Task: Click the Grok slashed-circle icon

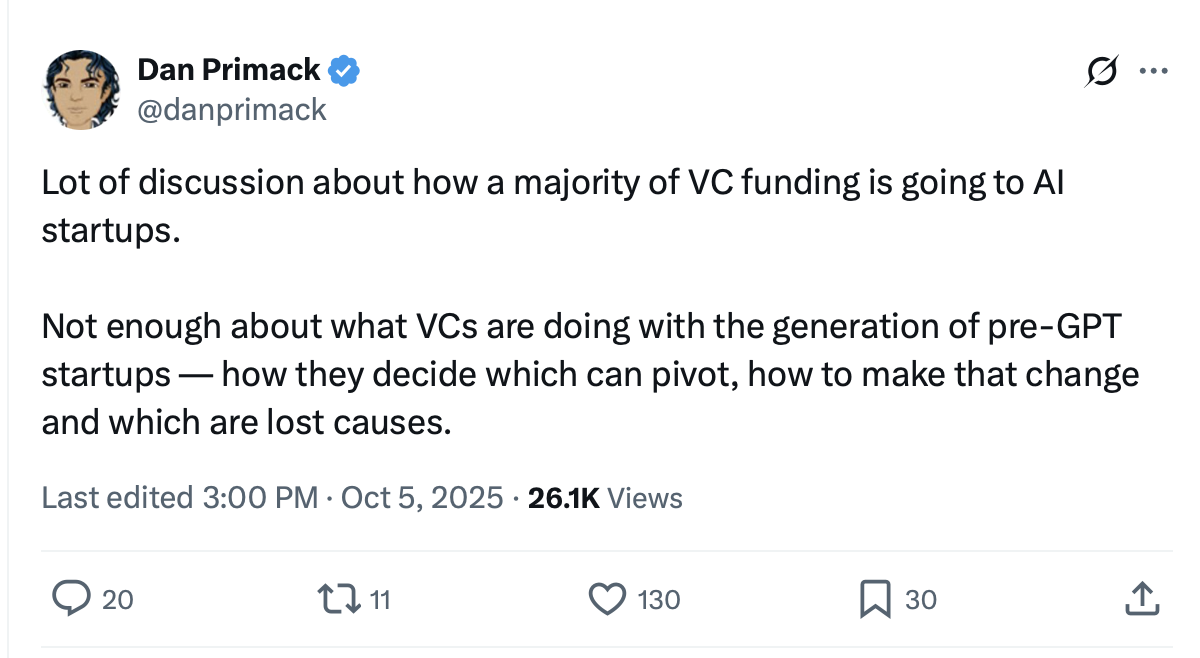Action: click(x=1101, y=72)
